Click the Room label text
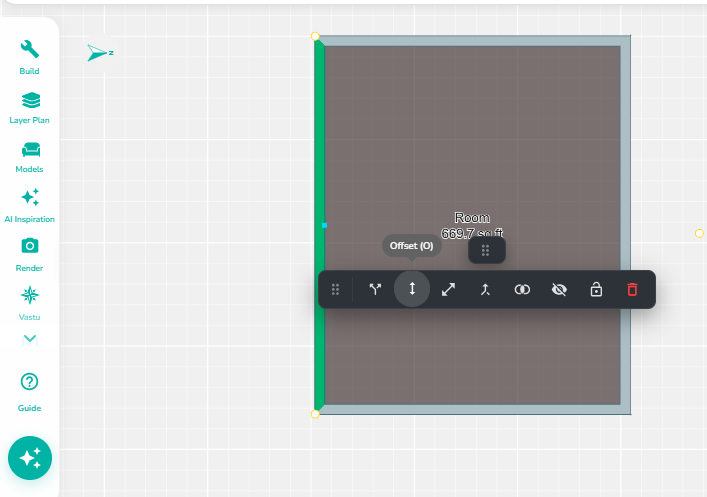The image size is (707, 497). [472, 218]
